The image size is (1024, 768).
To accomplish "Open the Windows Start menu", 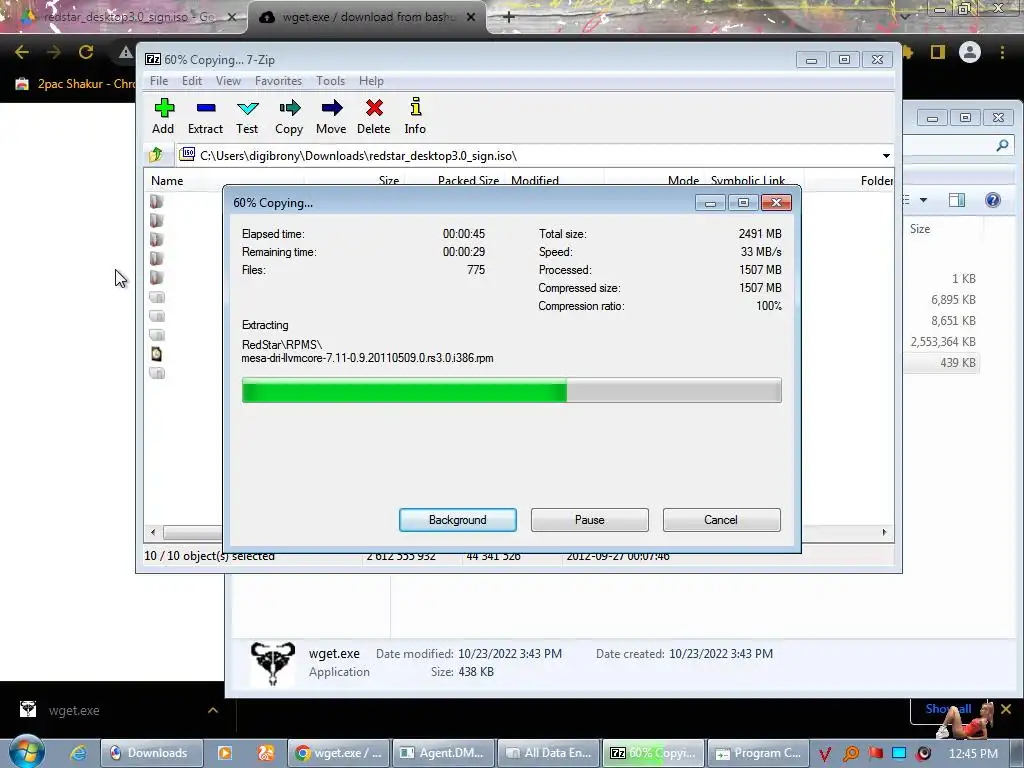I will [26, 752].
